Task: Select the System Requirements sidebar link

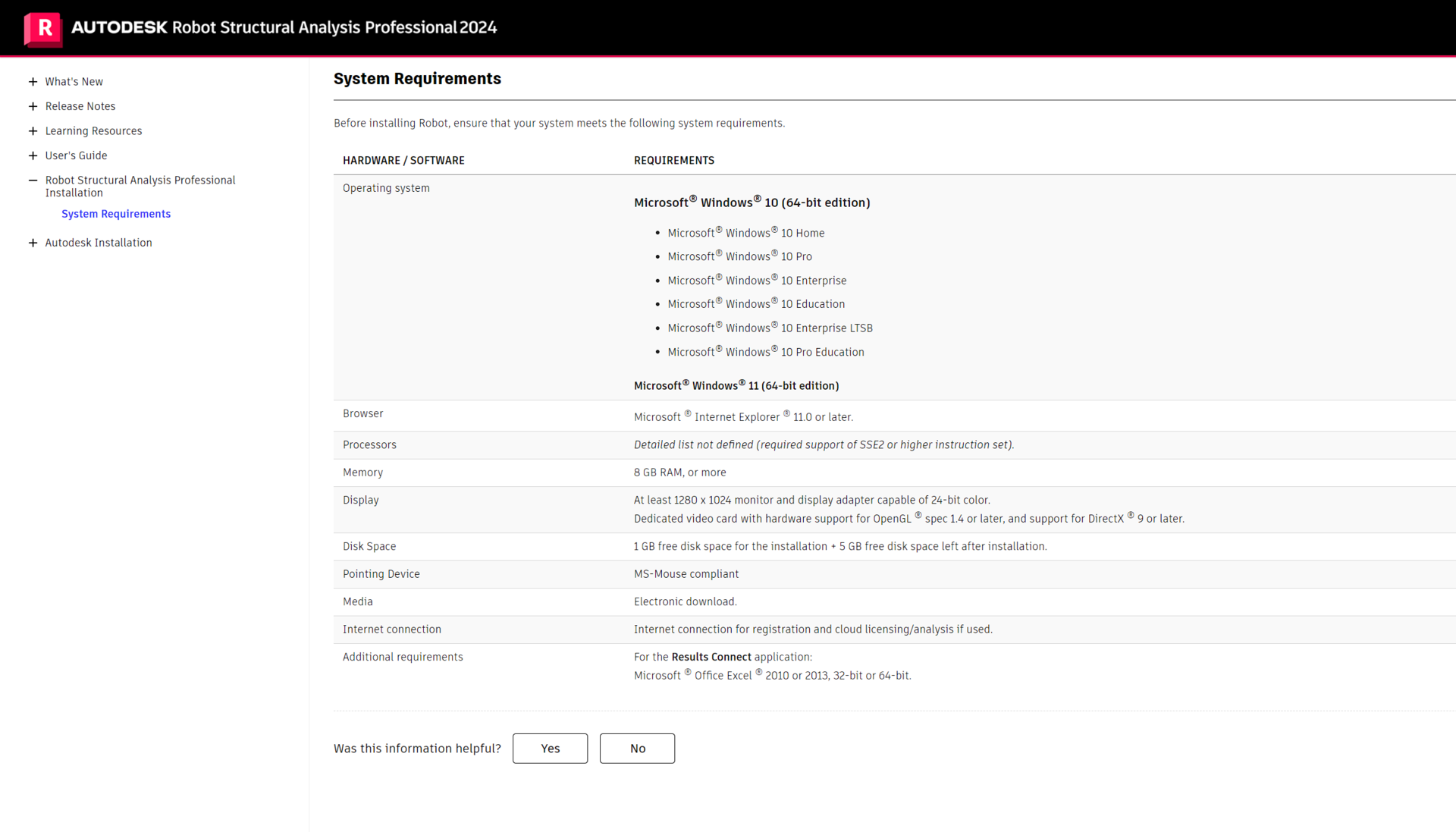Action: [x=116, y=214]
